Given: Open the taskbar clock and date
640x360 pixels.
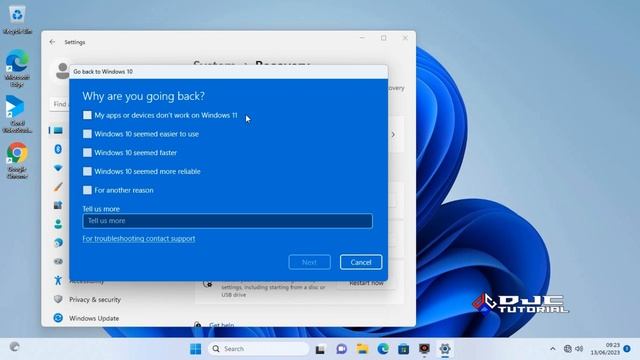Looking at the screenshot, I should (605, 349).
